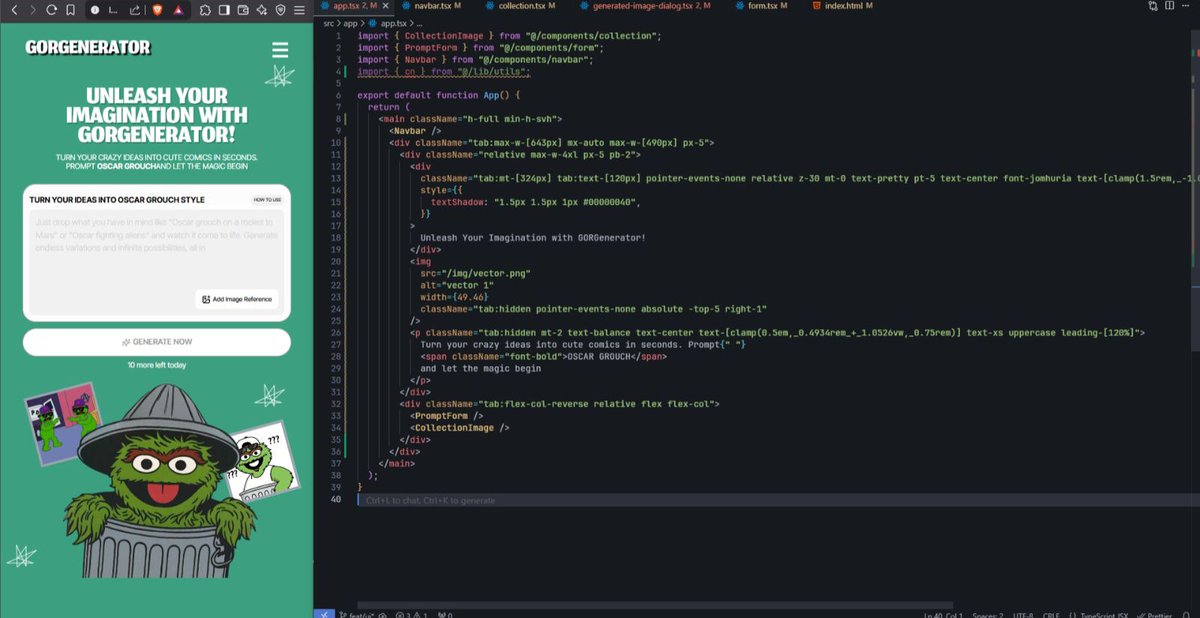
Task: Click '<CollectionImage />' on line 34
Action: [460, 427]
